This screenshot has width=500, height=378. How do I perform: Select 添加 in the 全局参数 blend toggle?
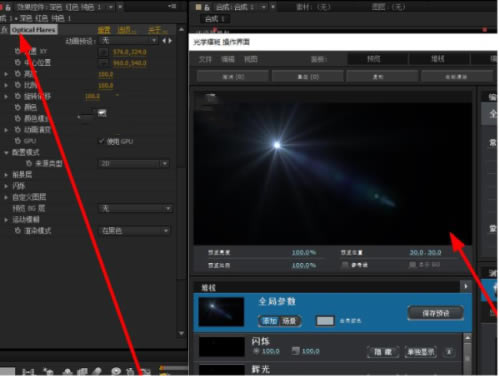pyautogui.click(x=270, y=321)
